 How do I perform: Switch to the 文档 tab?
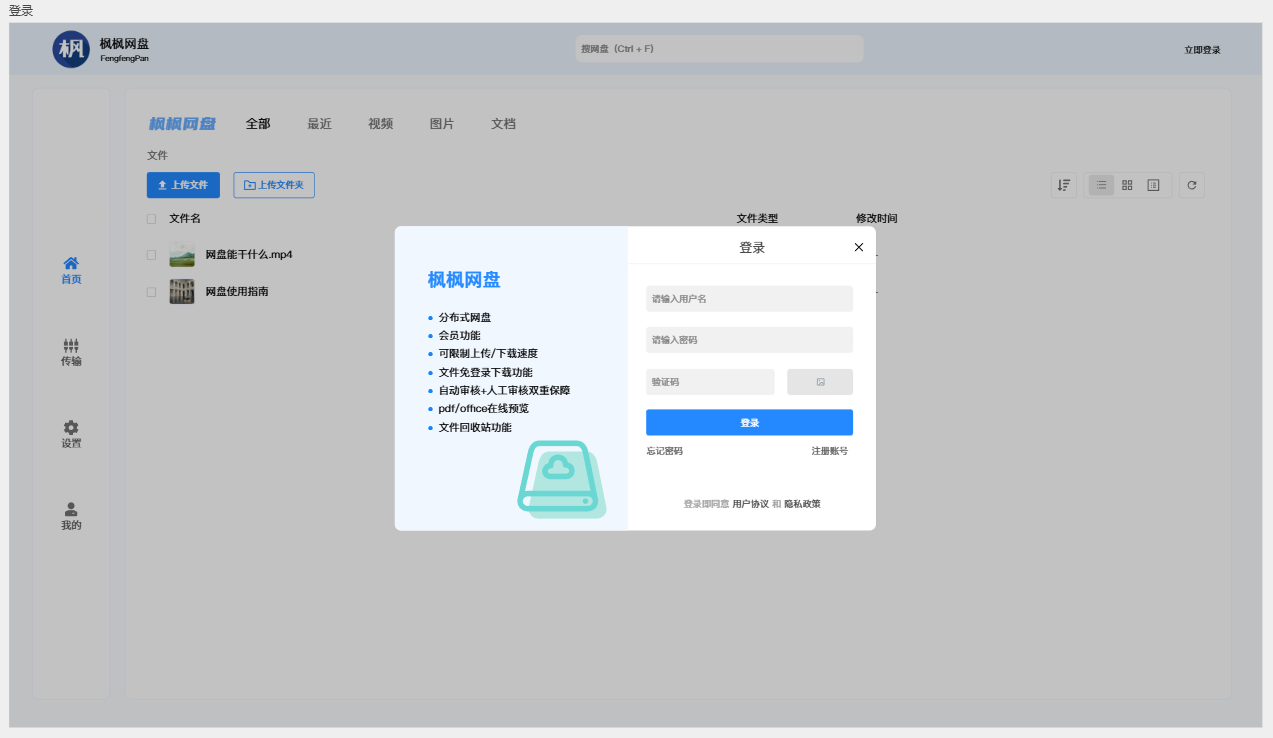click(504, 124)
